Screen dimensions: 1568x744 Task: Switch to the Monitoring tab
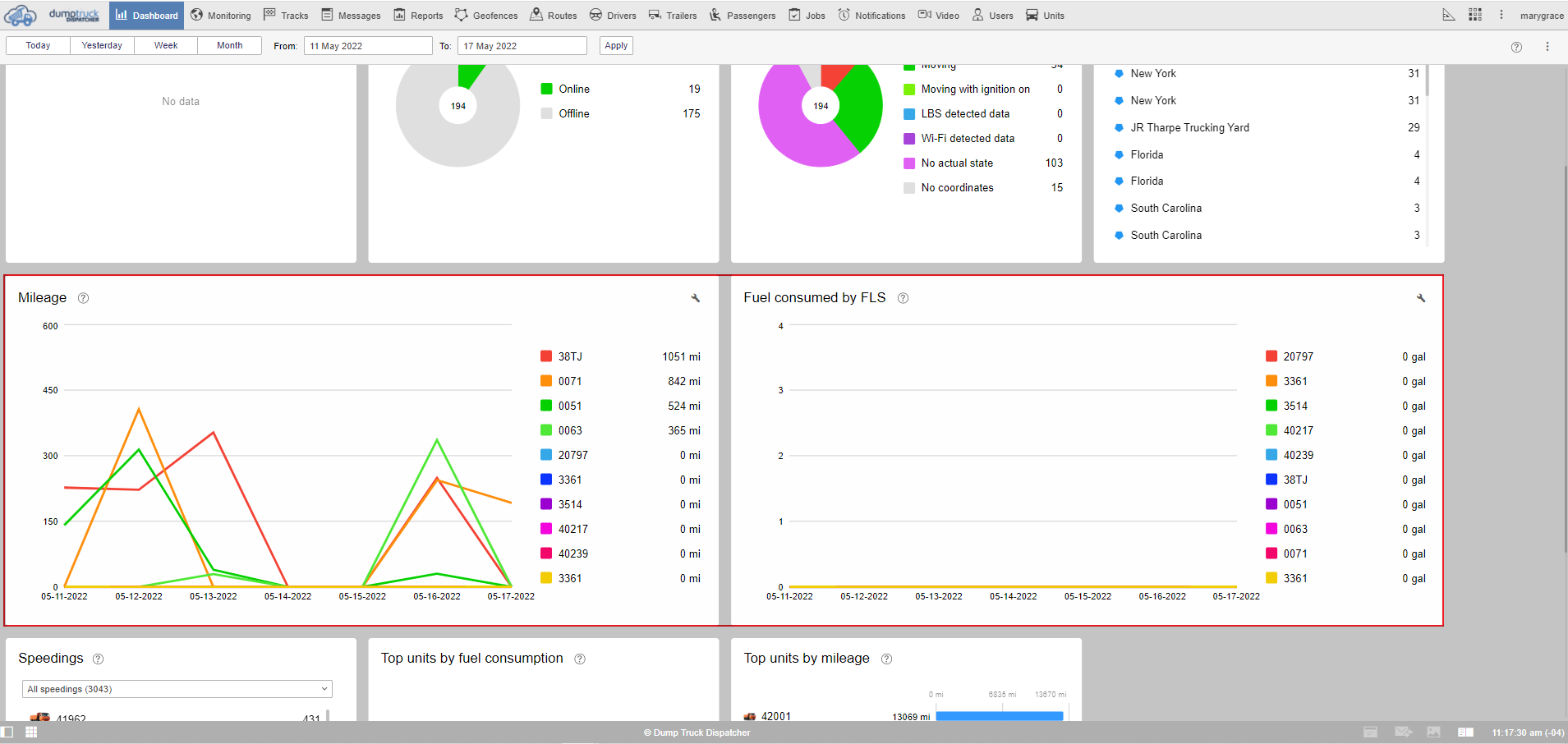[221, 16]
